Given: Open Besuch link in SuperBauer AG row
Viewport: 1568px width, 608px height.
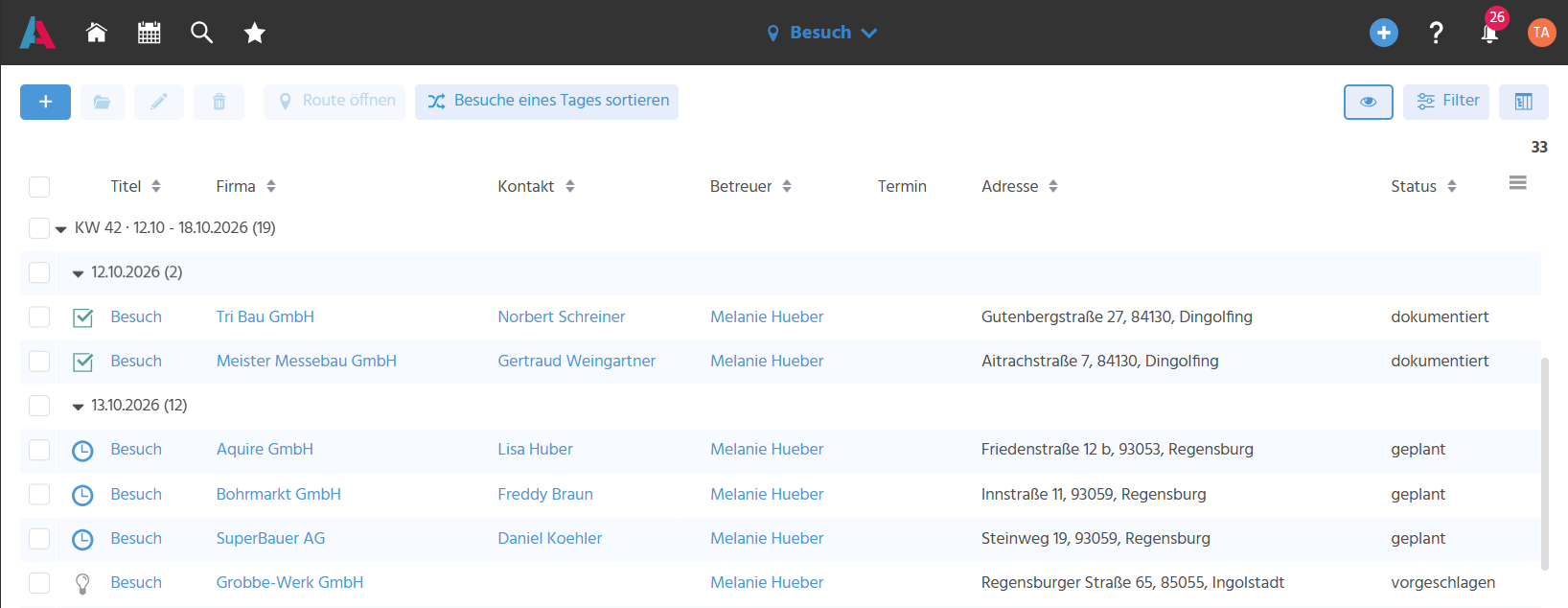Looking at the screenshot, I should pyautogui.click(x=136, y=538).
